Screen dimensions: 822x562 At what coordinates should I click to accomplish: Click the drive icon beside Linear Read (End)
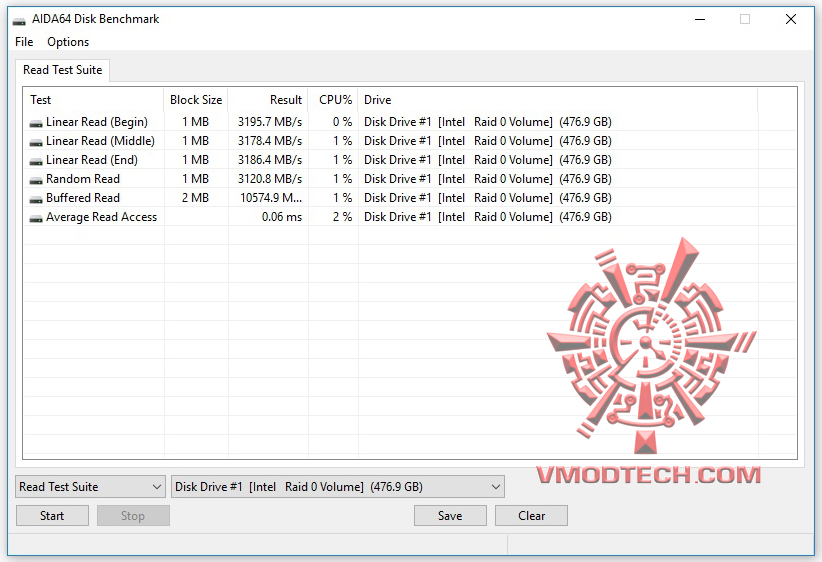point(36,161)
